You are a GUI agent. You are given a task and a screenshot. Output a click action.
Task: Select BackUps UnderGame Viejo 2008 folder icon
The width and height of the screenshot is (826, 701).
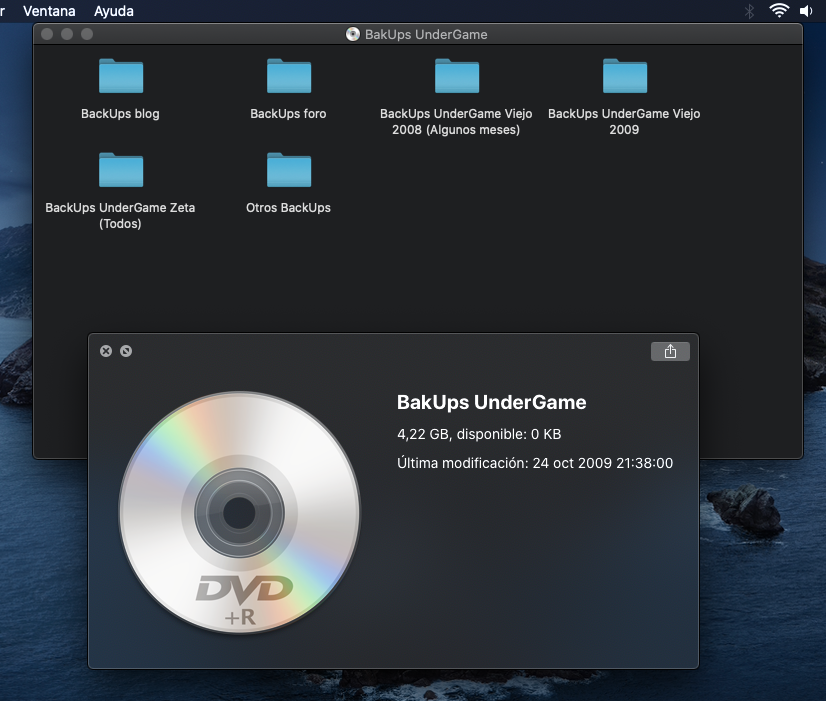(x=457, y=76)
